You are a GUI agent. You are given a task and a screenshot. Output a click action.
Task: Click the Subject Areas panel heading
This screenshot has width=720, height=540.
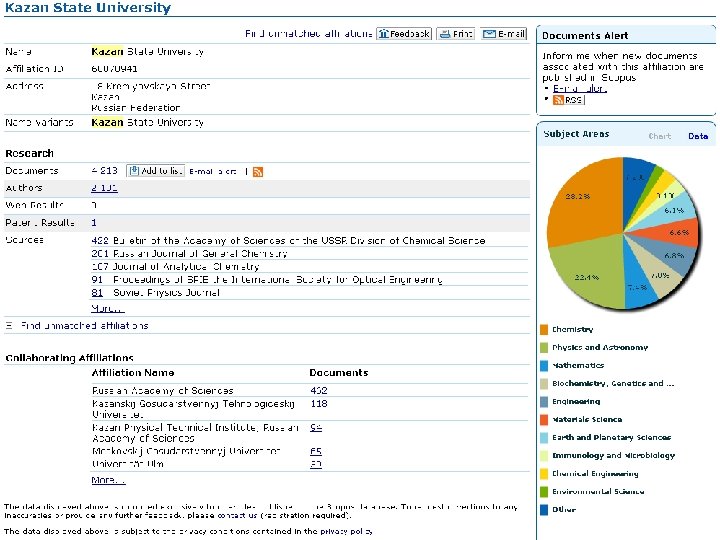[x=576, y=134]
